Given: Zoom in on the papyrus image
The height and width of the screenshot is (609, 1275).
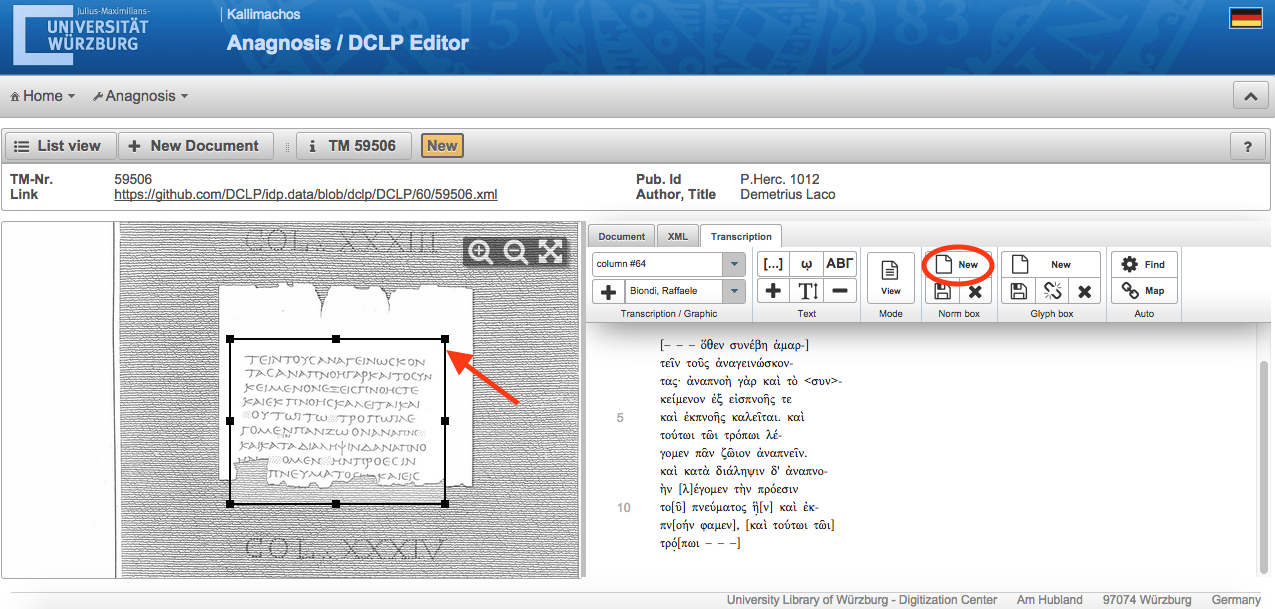Looking at the screenshot, I should [481, 253].
